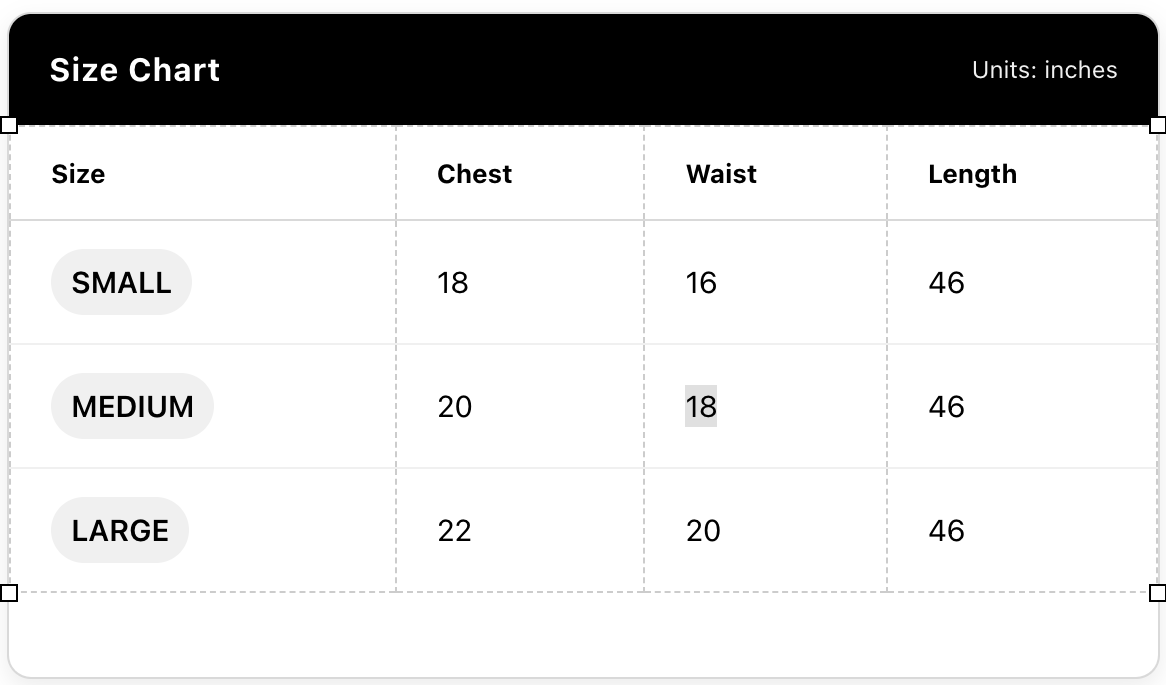
Task: Click the highlighted waist value 18 for Medium
Action: tap(701, 407)
